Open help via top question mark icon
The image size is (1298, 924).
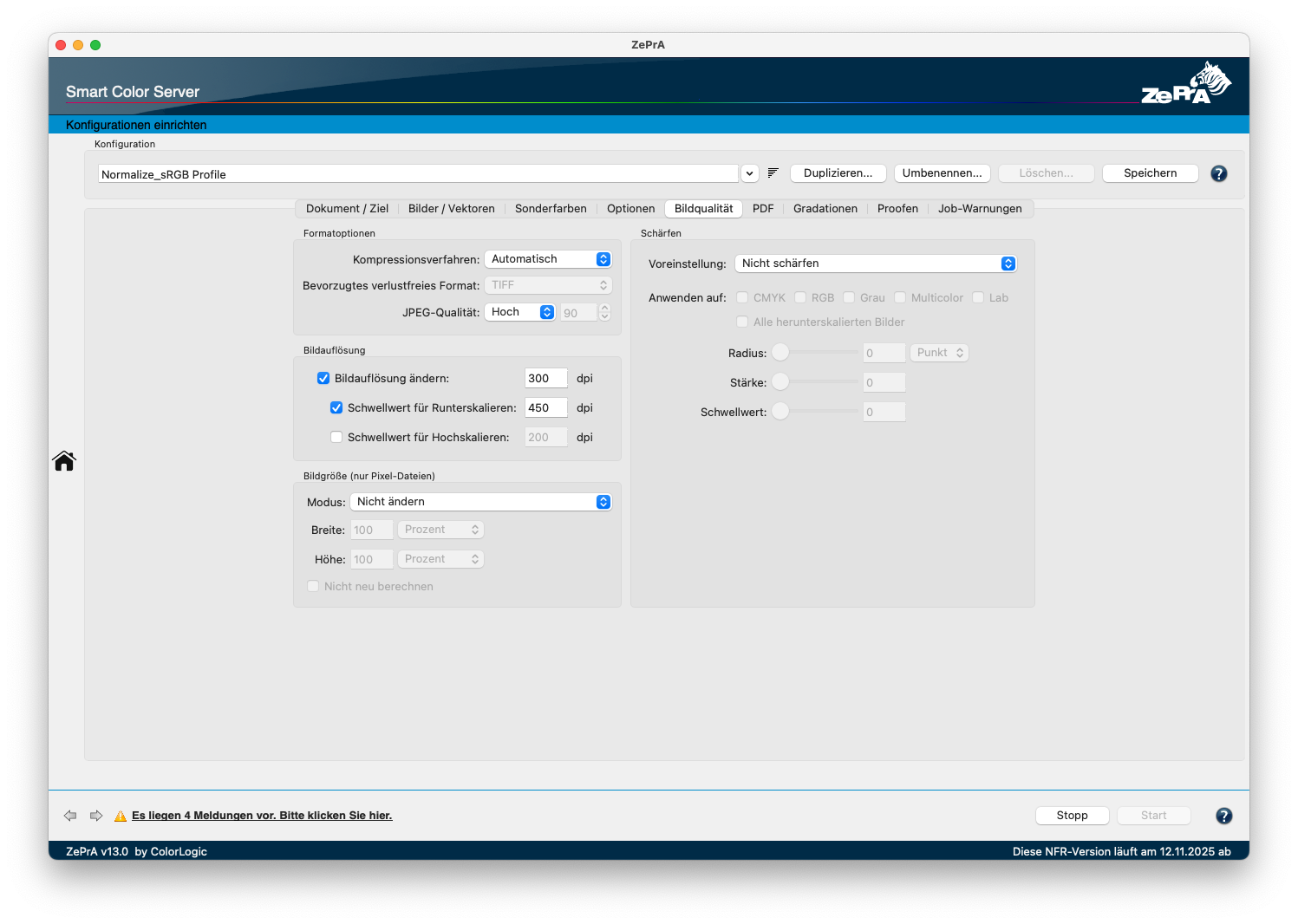point(1218,173)
